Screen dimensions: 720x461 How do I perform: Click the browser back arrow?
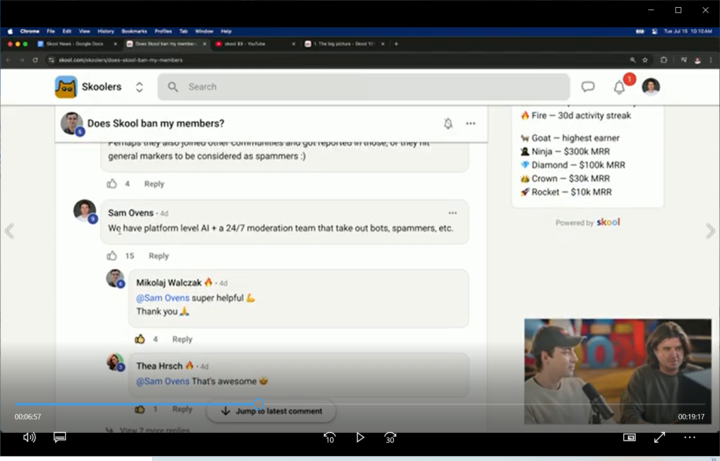pos(9,60)
